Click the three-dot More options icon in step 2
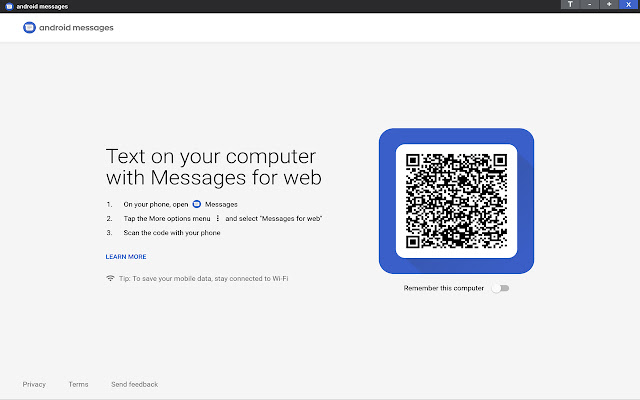 [x=218, y=218]
